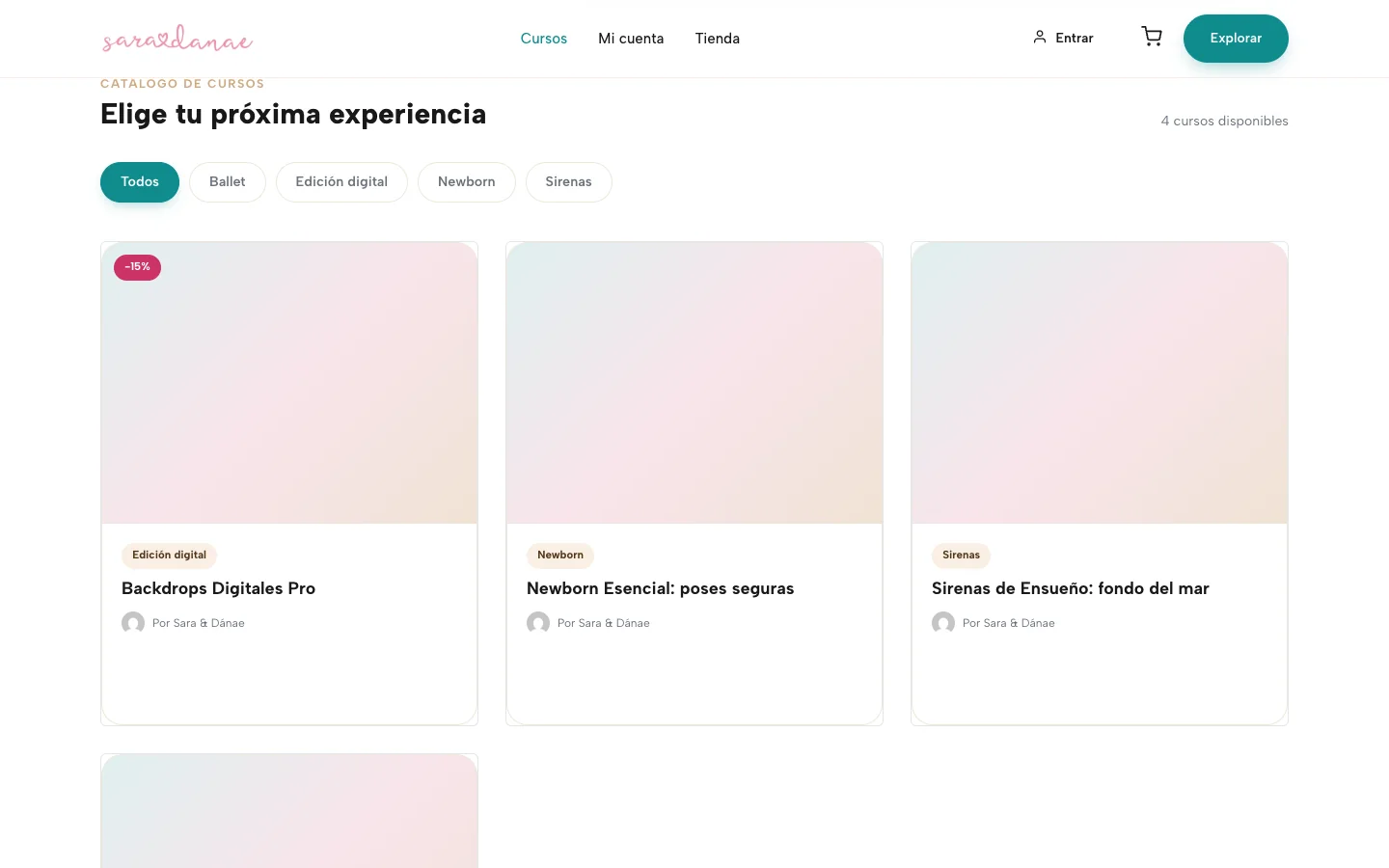This screenshot has width=1389, height=868.
Task: Open Sirenas de Ensueño course thumbnail
Action: [1100, 383]
